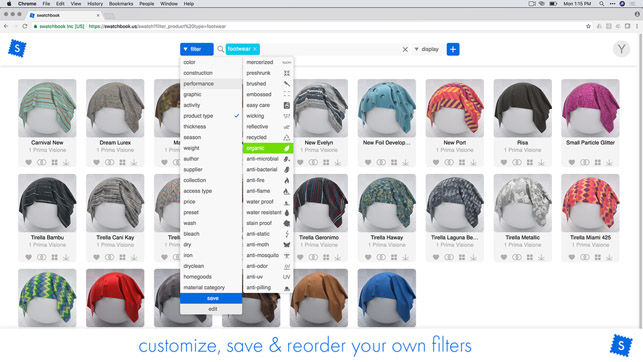The image size is (643, 362).
Task: Open the Apple menu
Action: click(9, 4)
